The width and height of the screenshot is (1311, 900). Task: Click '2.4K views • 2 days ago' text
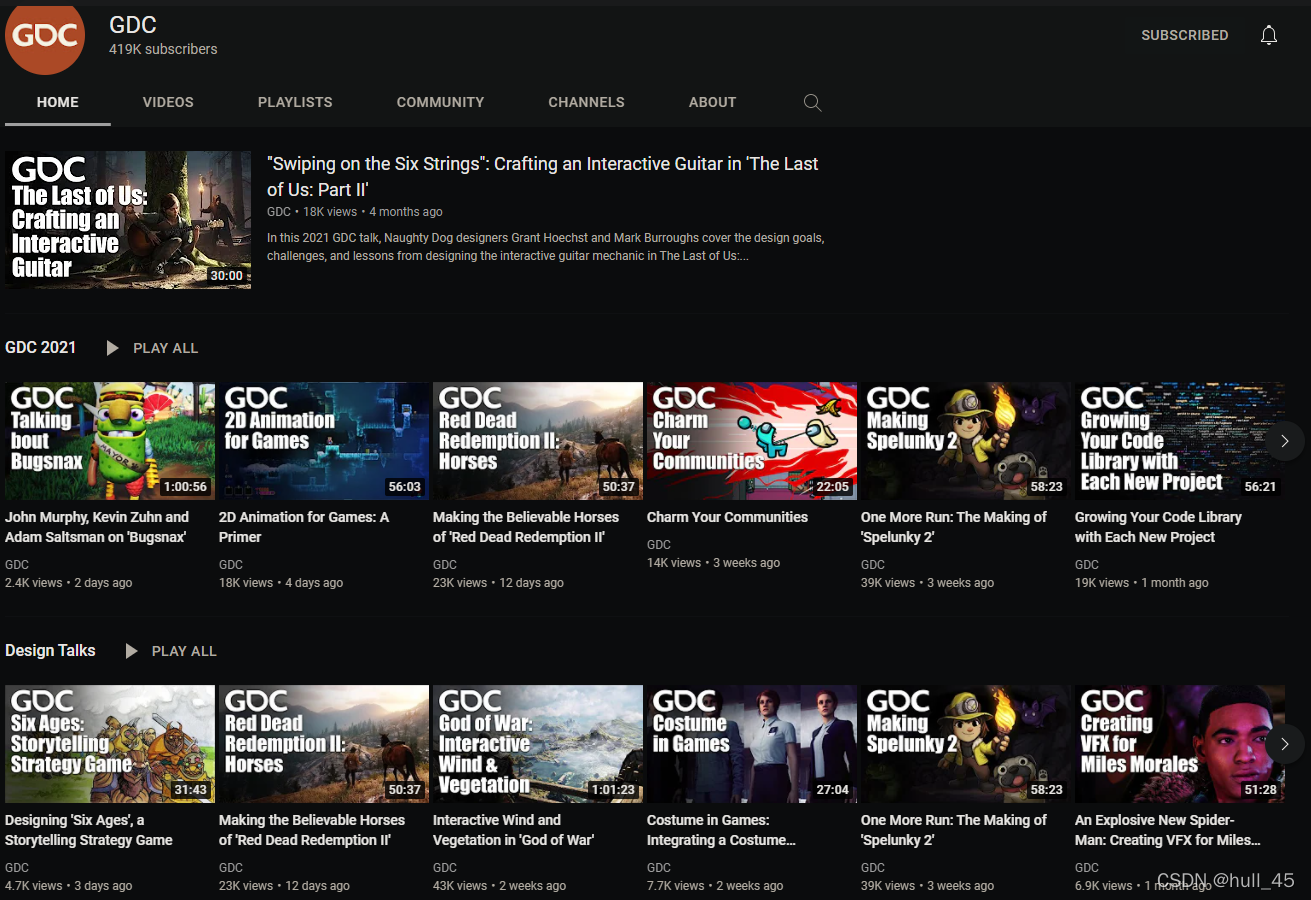68,583
